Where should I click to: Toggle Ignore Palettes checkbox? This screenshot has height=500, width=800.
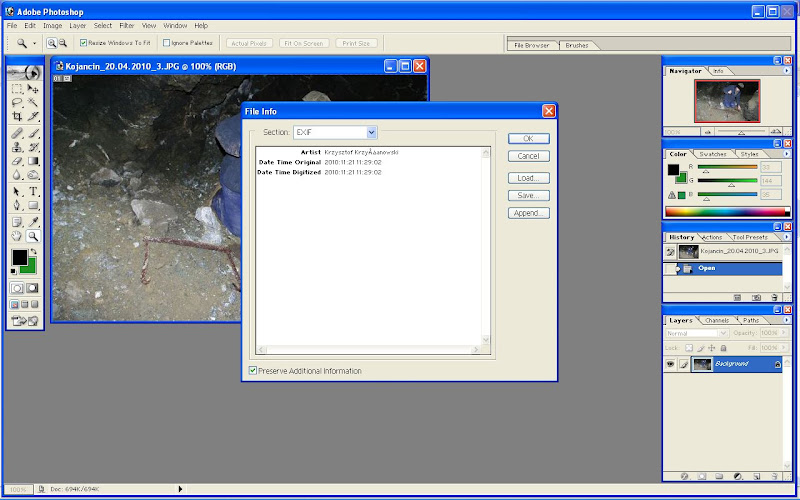pyautogui.click(x=166, y=43)
